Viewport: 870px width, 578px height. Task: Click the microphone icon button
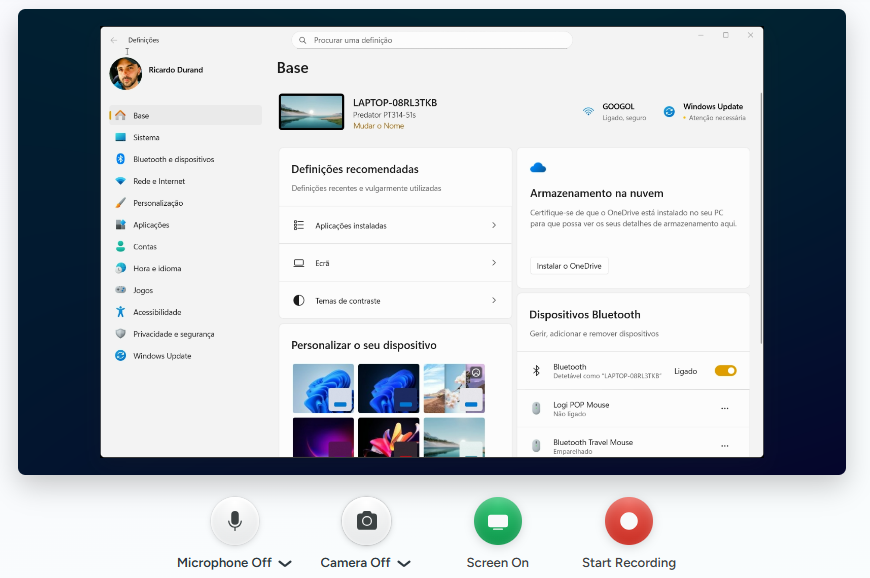[235, 521]
